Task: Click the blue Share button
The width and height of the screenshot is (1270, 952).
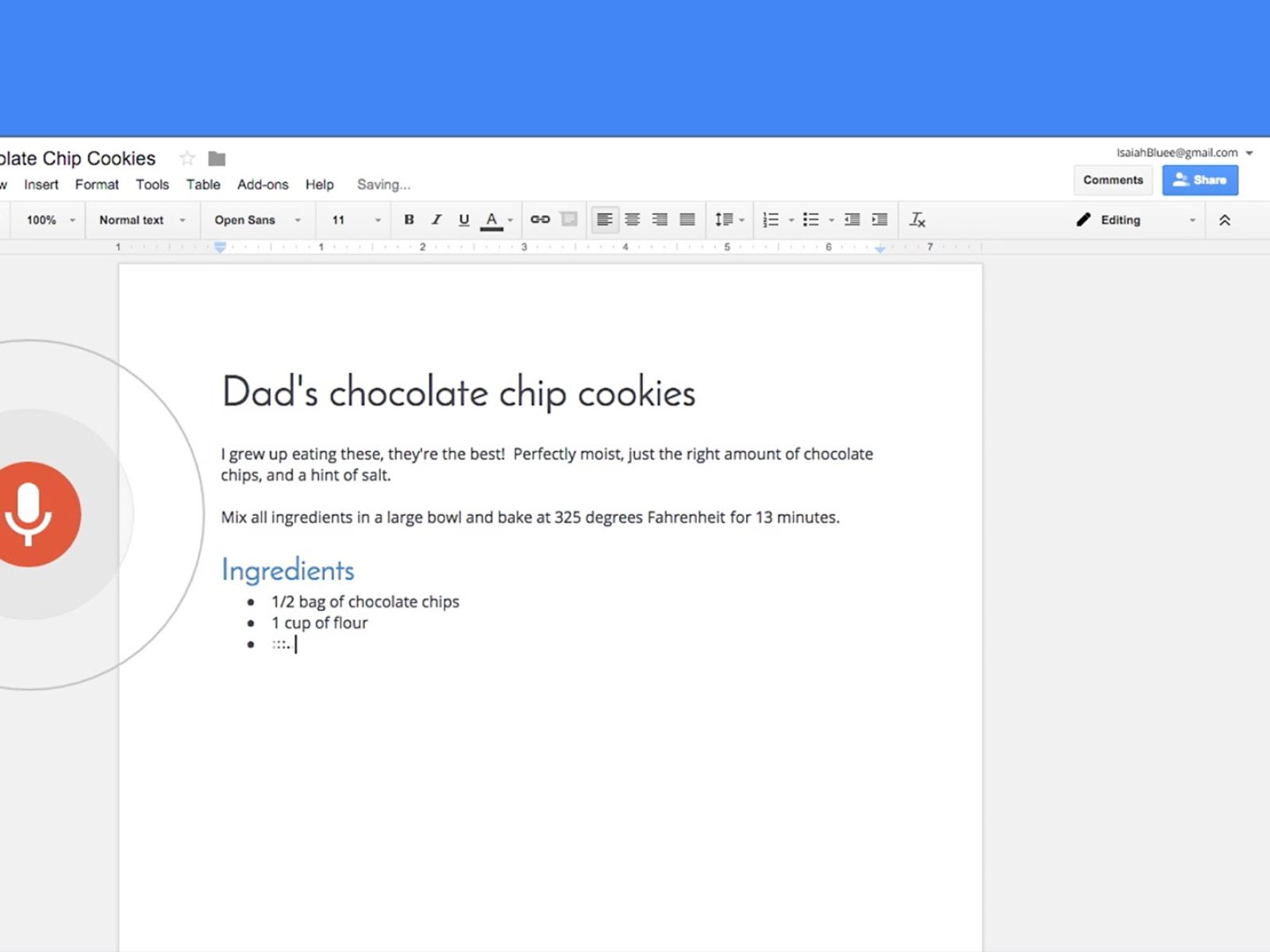Action: [1199, 180]
